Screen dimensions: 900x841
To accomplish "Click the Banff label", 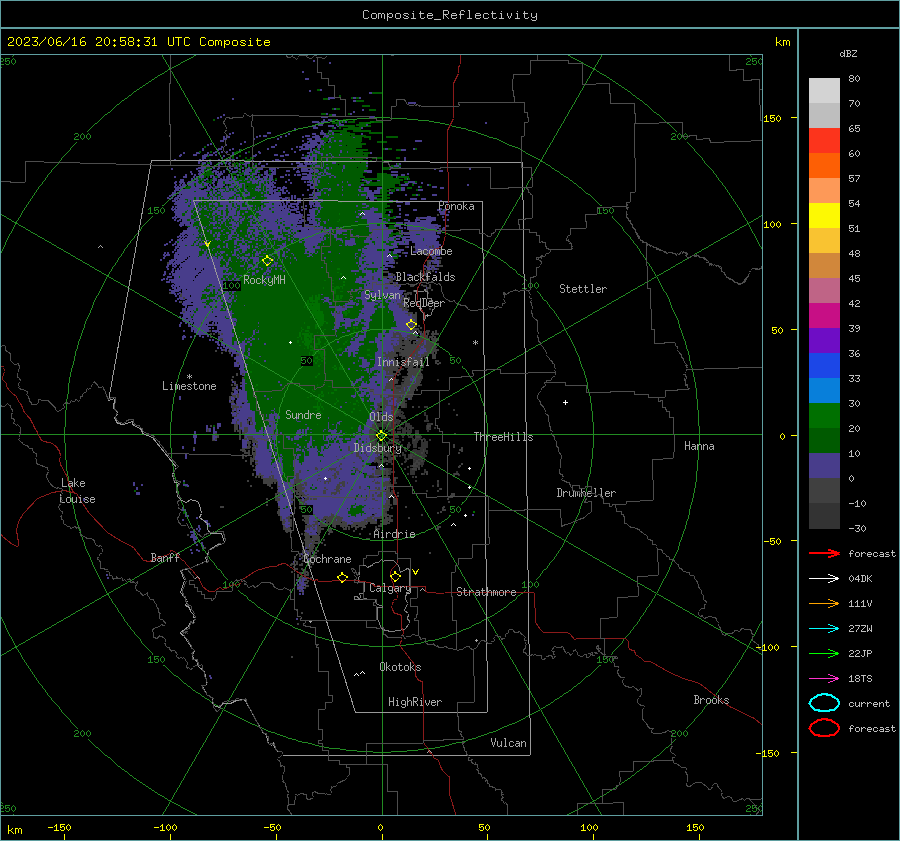I will (165, 558).
